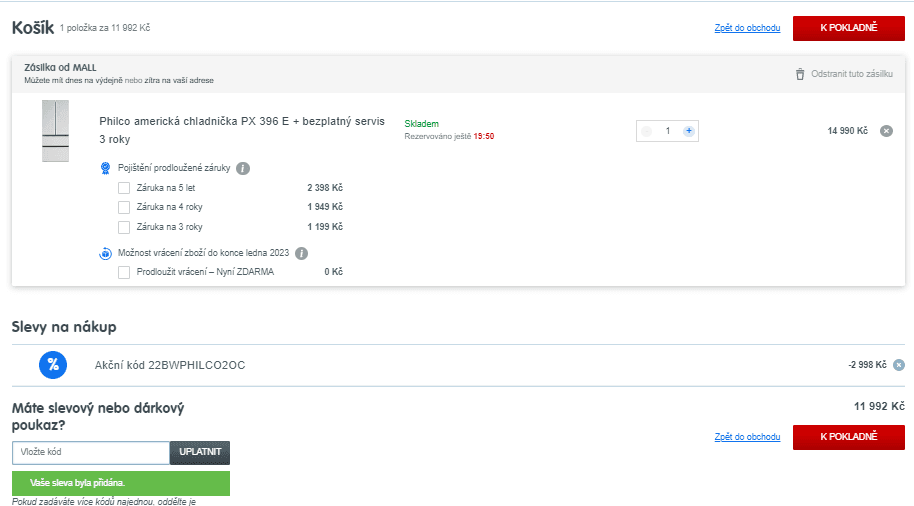This screenshot has width=914, height=506.
Task: Click the -2 998 Kč discount amount
Action: point(867,365)
